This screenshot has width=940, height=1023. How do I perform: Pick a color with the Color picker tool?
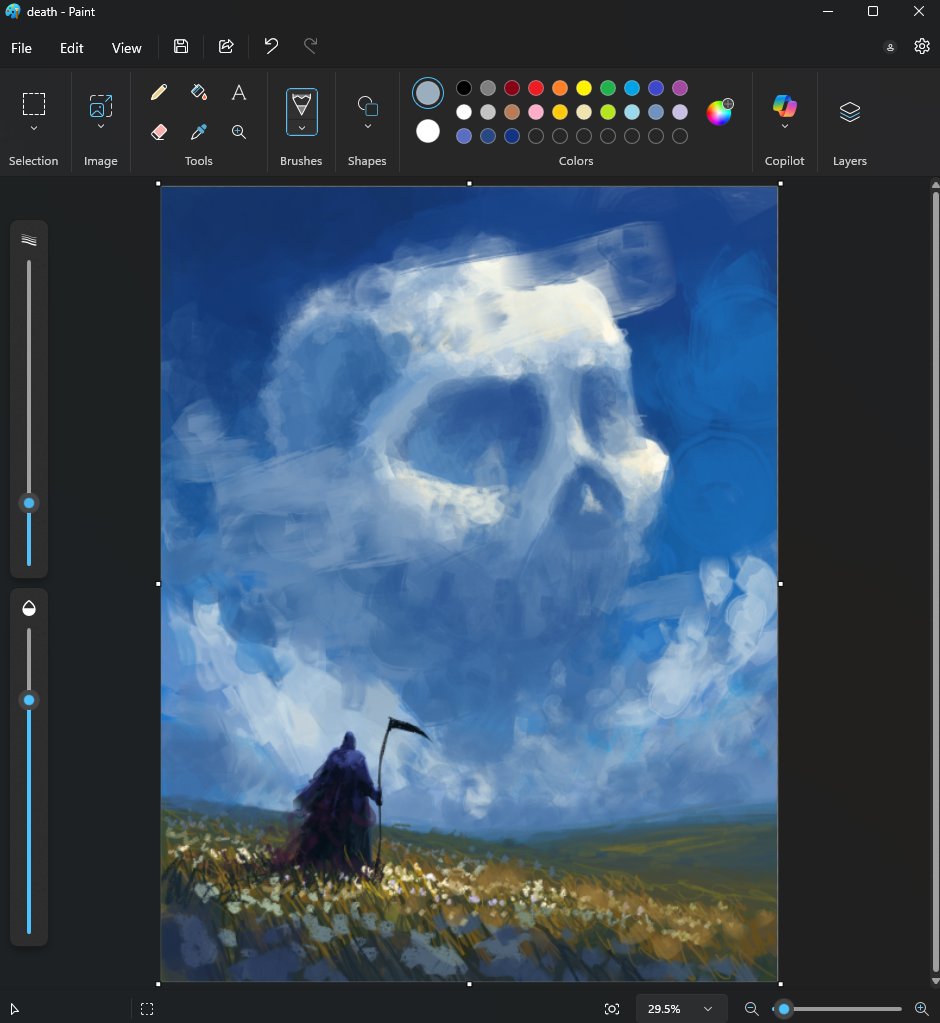198,131
